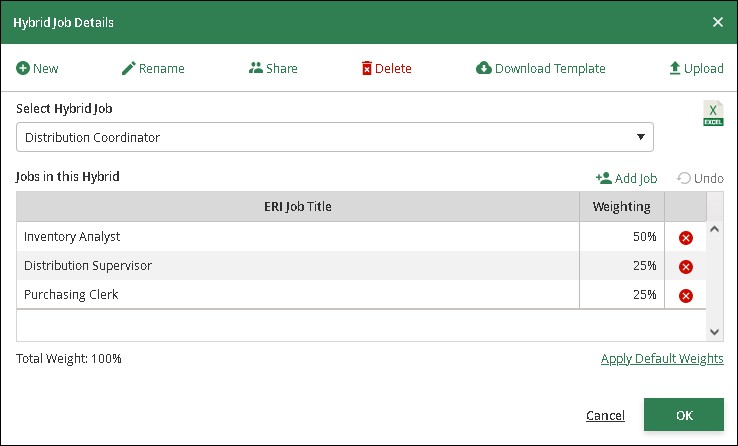Click the Rename label in the toolbar
Viewport: 738px width, 446px height.
(x=161, y=69)
